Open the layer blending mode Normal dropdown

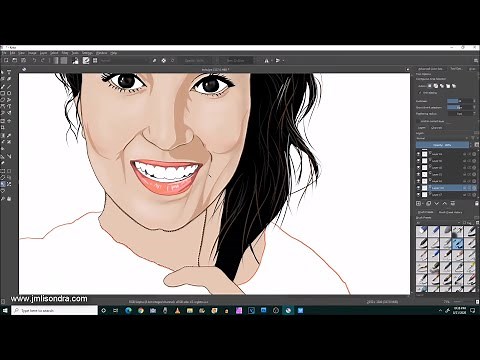(x=442, y=138)
